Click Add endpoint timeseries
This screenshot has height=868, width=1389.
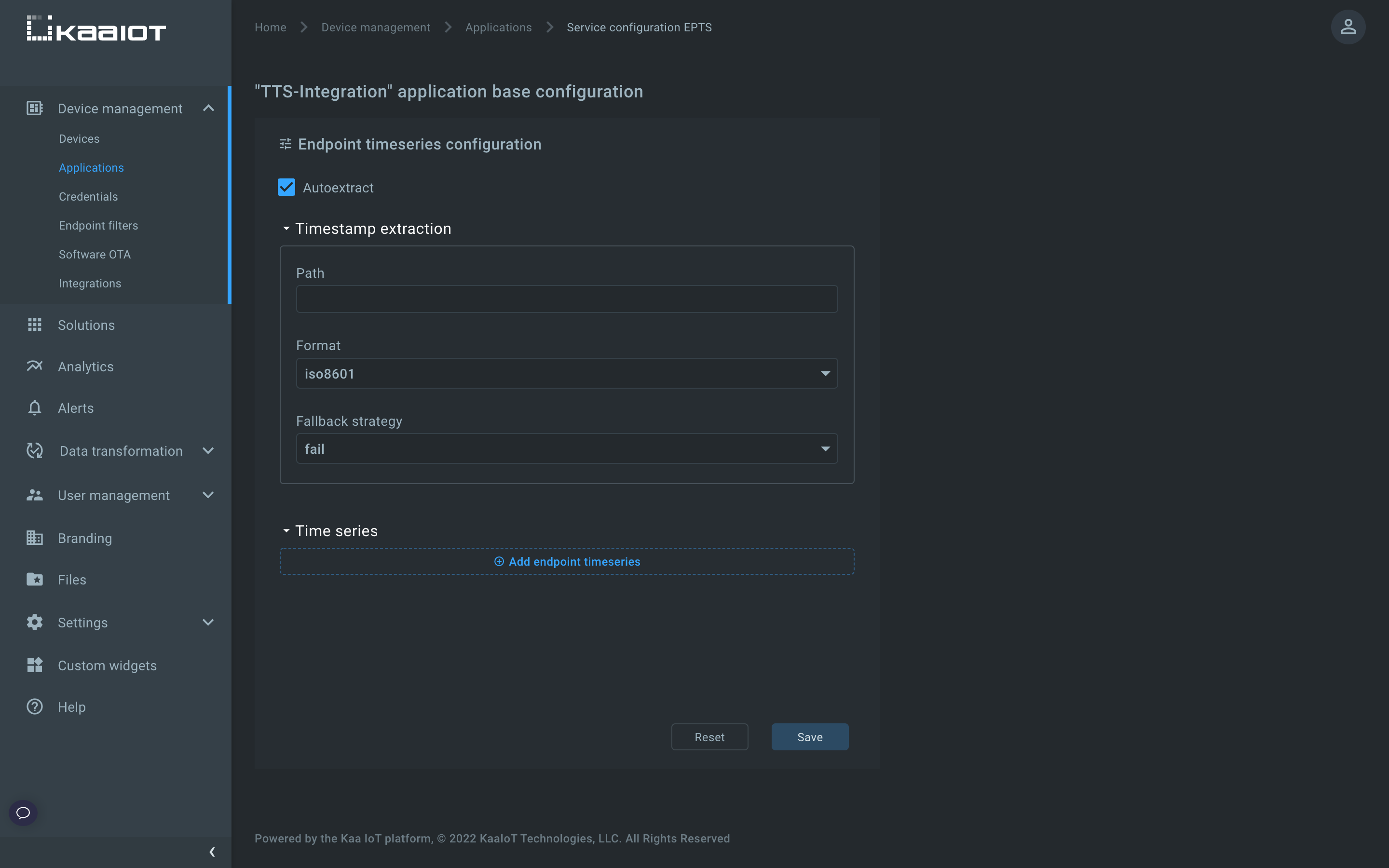[567, 561]
